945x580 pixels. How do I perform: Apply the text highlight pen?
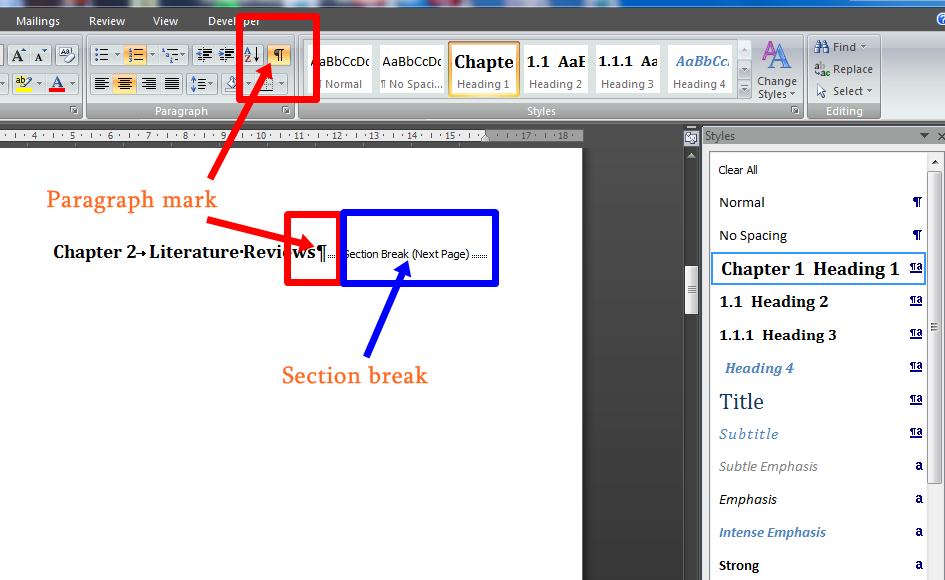(x=23, y=83)
